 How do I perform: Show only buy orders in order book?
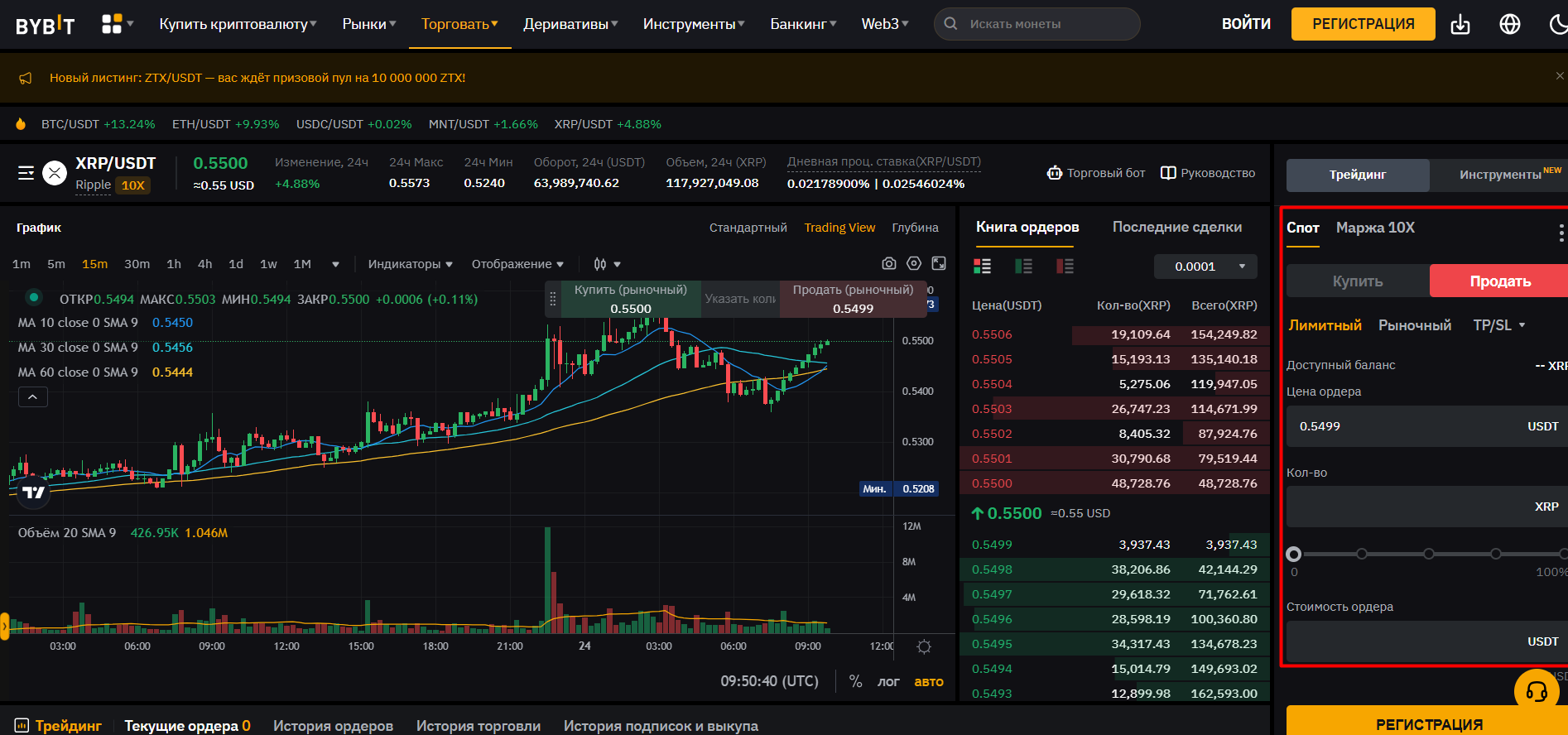(x=1023, y=266)
